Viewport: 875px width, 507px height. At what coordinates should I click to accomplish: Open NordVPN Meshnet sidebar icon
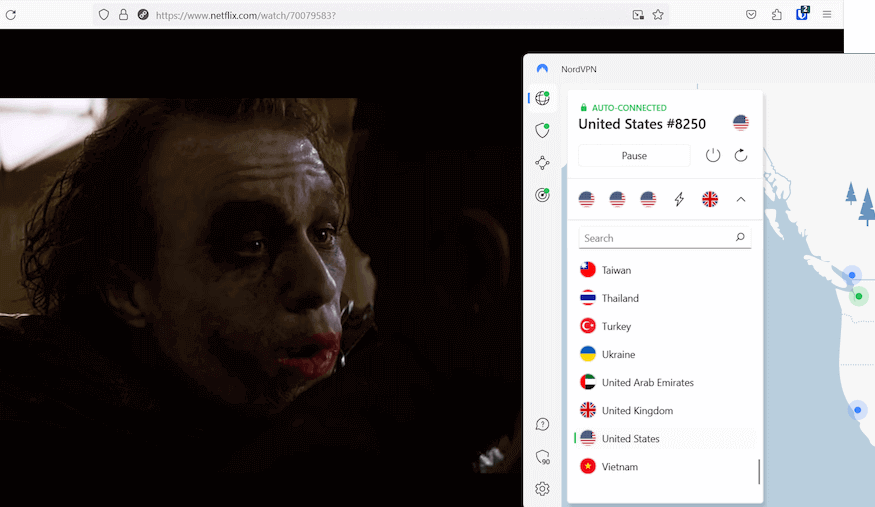[x=542, y=163]
